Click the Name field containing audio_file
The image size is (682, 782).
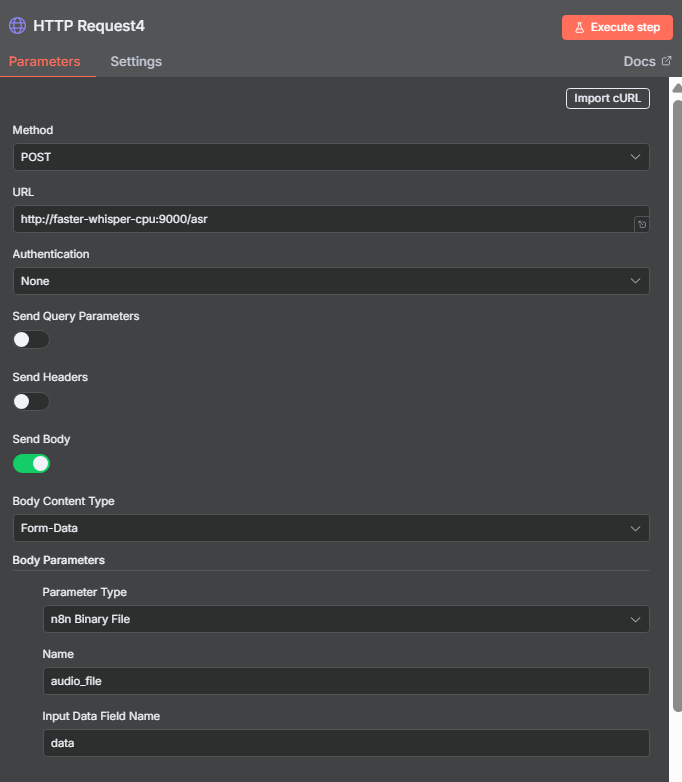click(346, 681)
